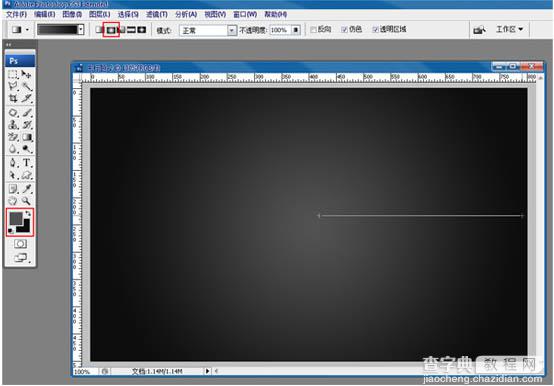Select the Rectangular Marquee tool
Screen dimensions: 554x386
(13, 75)
